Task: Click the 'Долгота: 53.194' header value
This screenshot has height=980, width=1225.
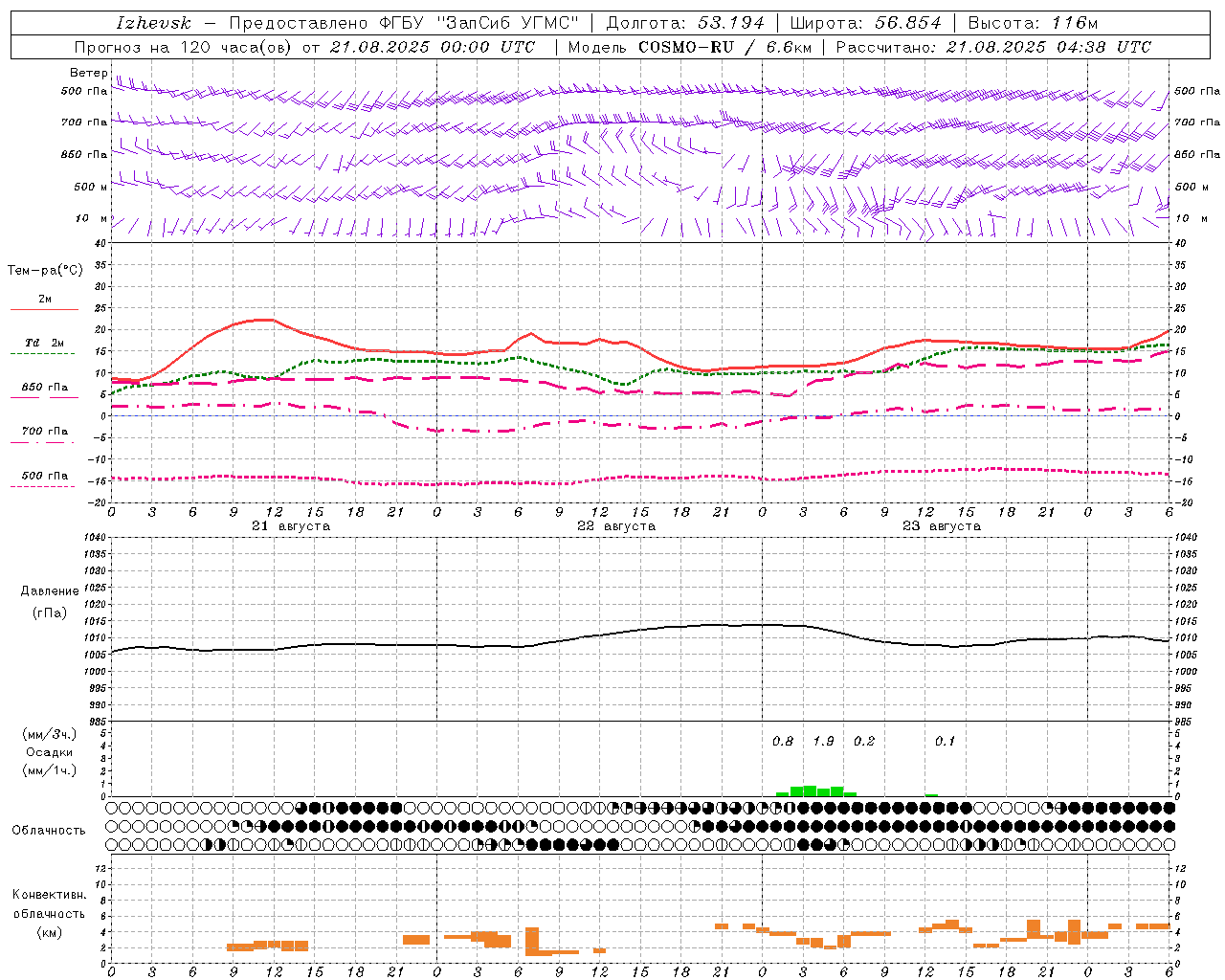Action: pyautogui.click(x=685, y=23)
